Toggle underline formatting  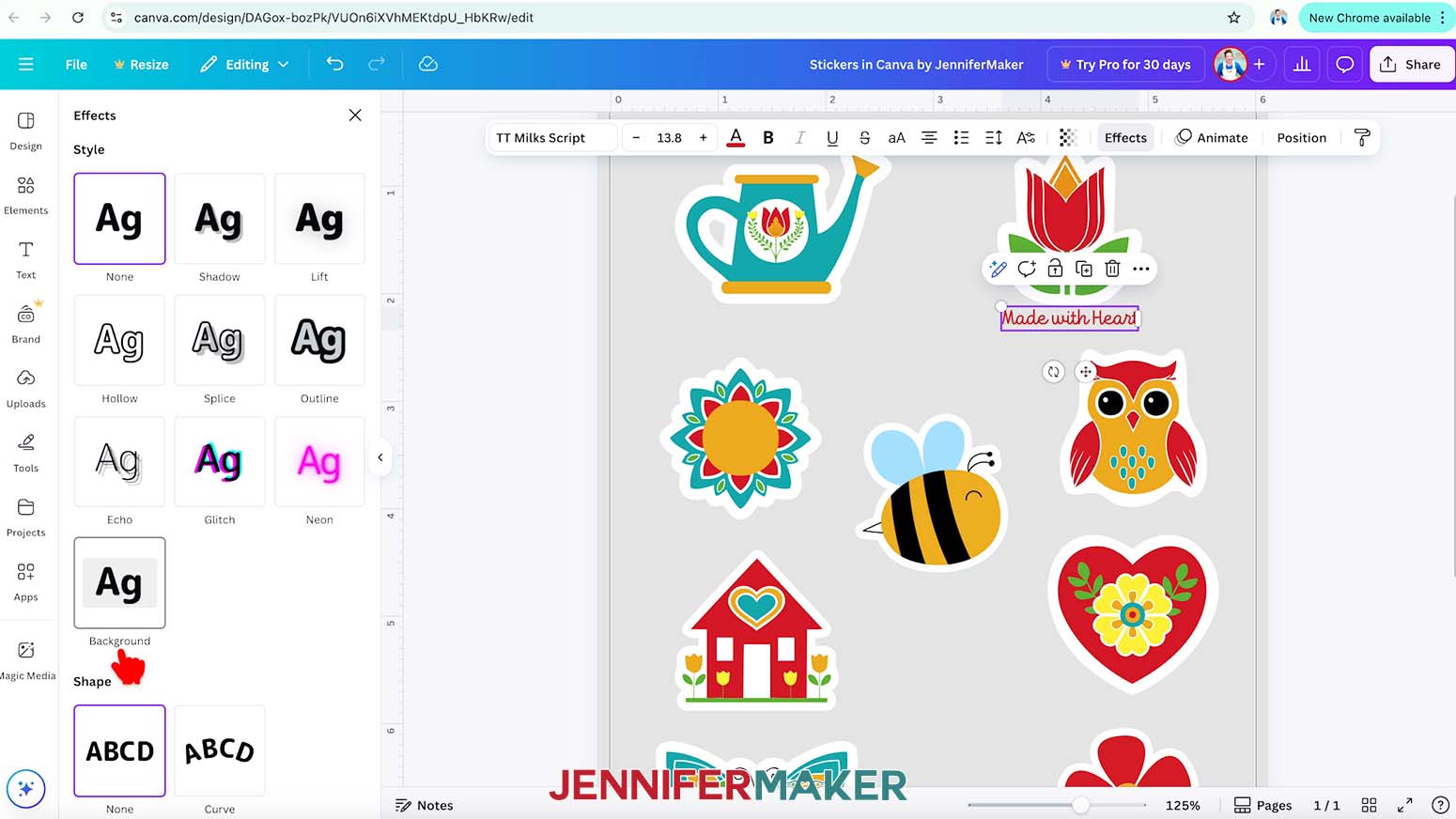[x=832, y=137]
